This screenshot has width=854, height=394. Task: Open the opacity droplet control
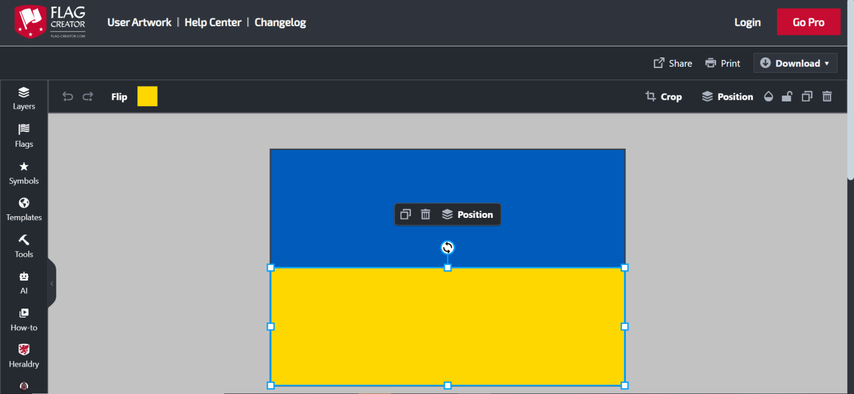[768, 96]
